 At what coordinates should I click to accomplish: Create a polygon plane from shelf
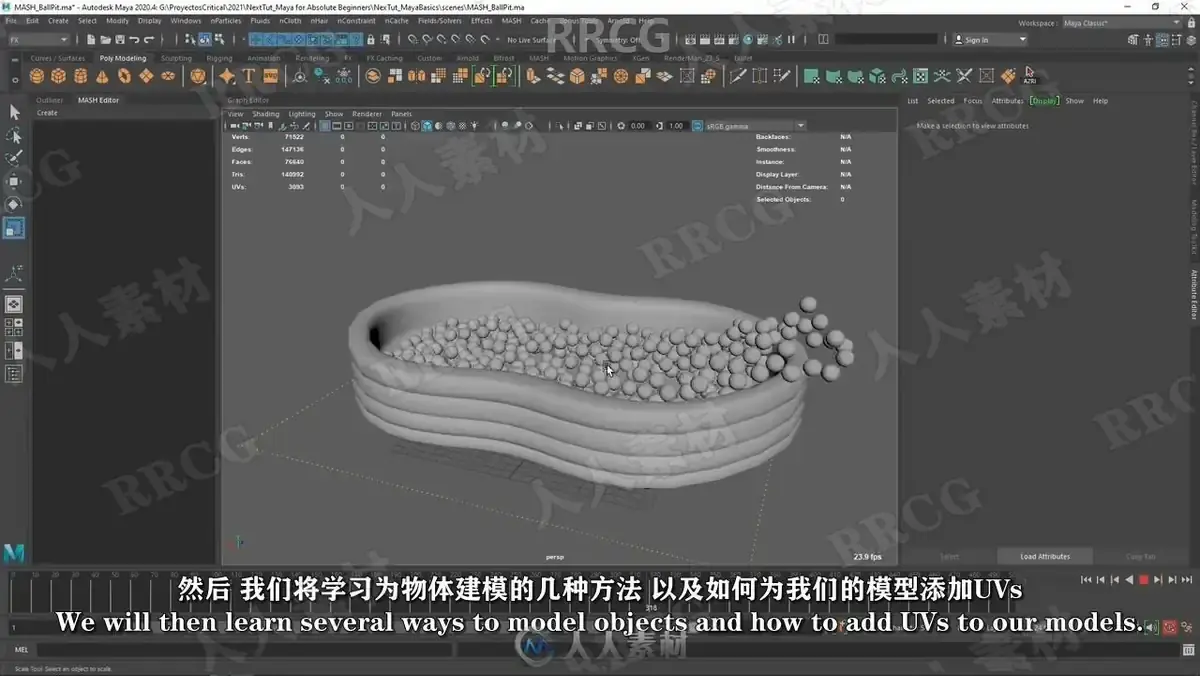(x=146, y=76)
